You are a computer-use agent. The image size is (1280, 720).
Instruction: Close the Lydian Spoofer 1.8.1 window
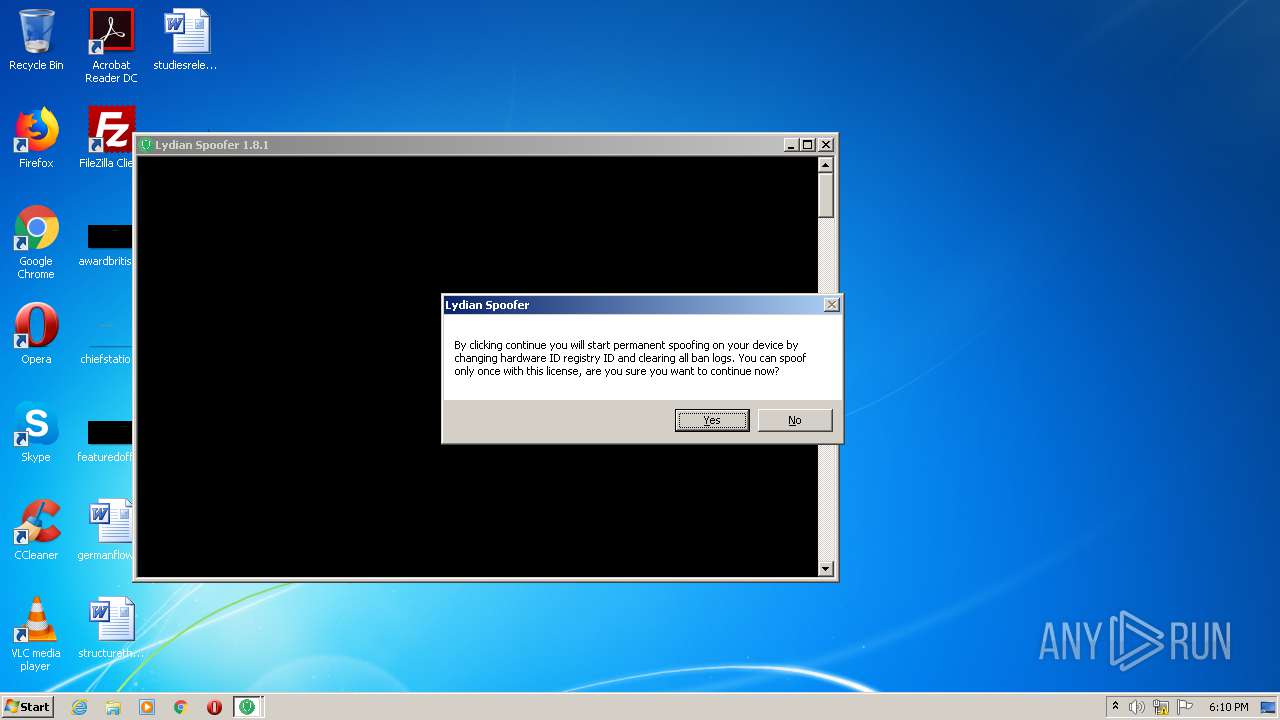pyautogui.click(x=826, y=145)
